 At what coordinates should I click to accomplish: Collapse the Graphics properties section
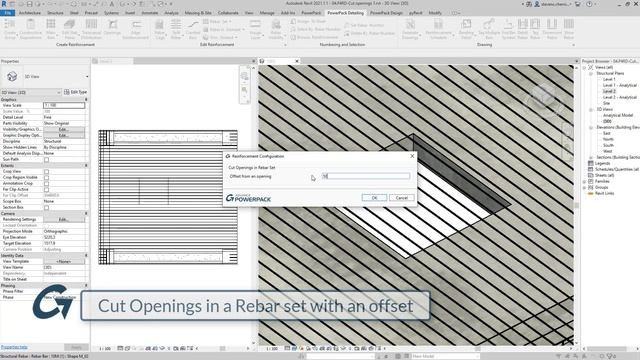coord(86,100)
